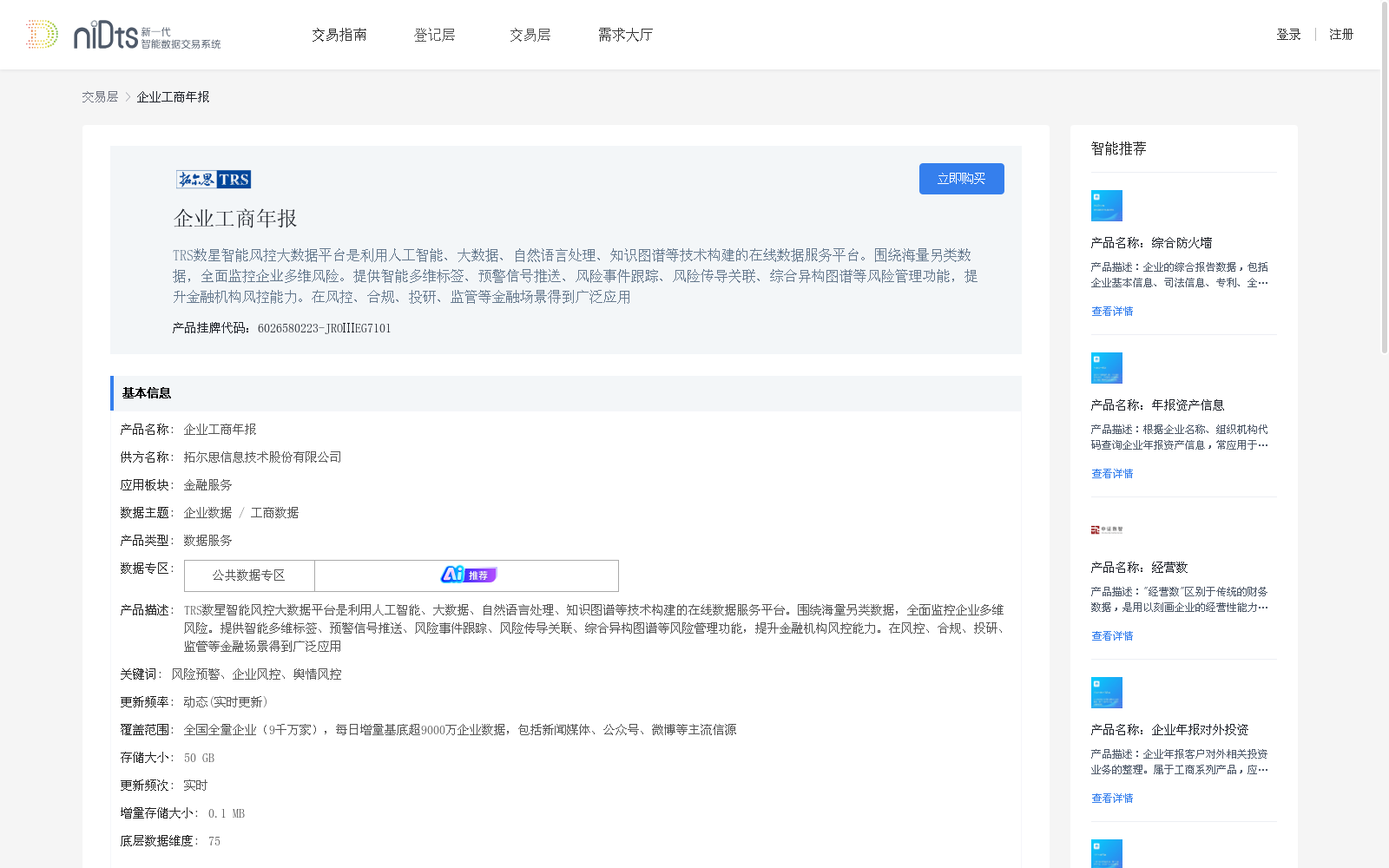Open the 企业年报对外投资 product thumbnail

[x=1106, y=693]
